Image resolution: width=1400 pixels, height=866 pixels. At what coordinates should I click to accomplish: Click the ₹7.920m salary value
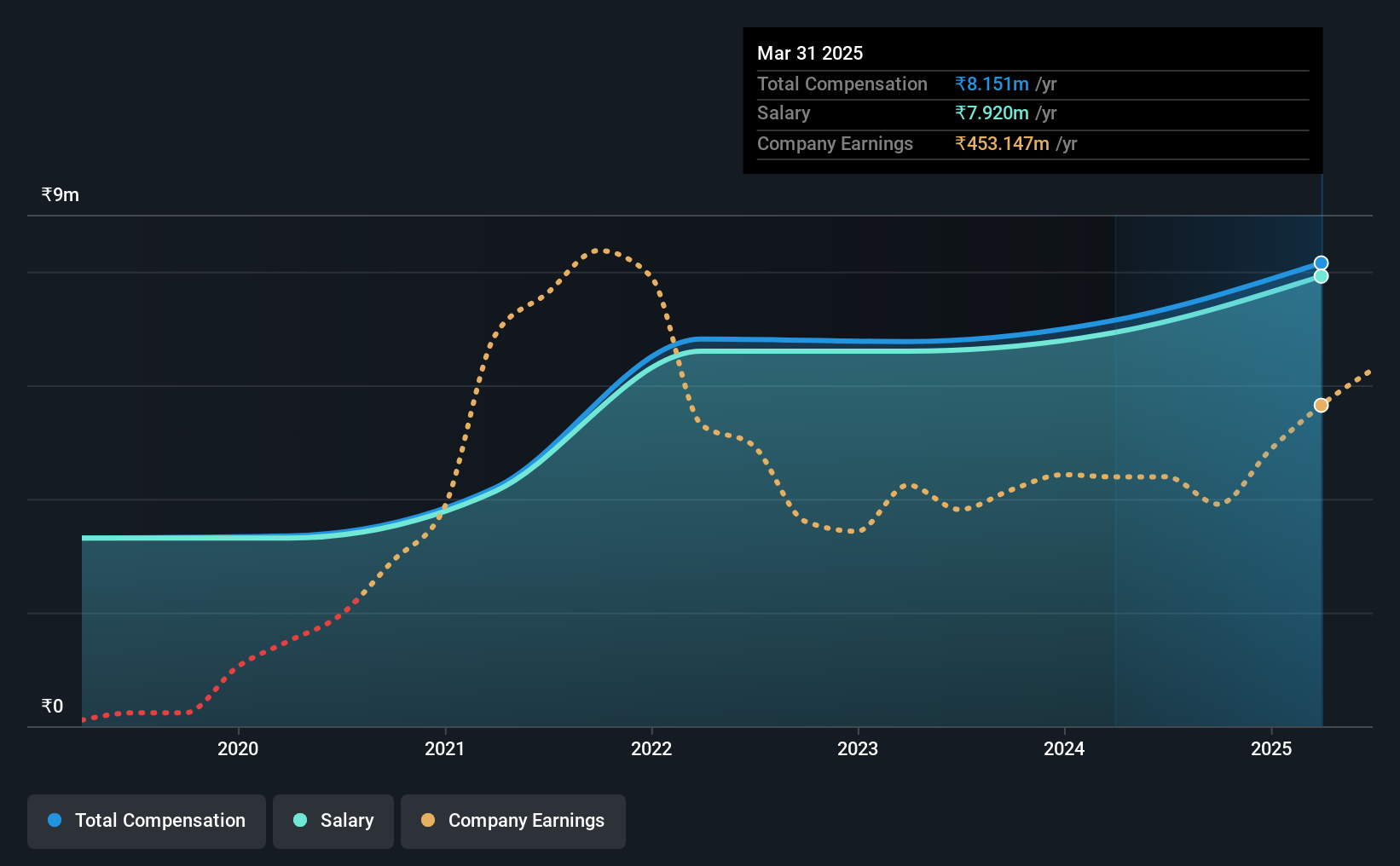click(x=992, y=113)
